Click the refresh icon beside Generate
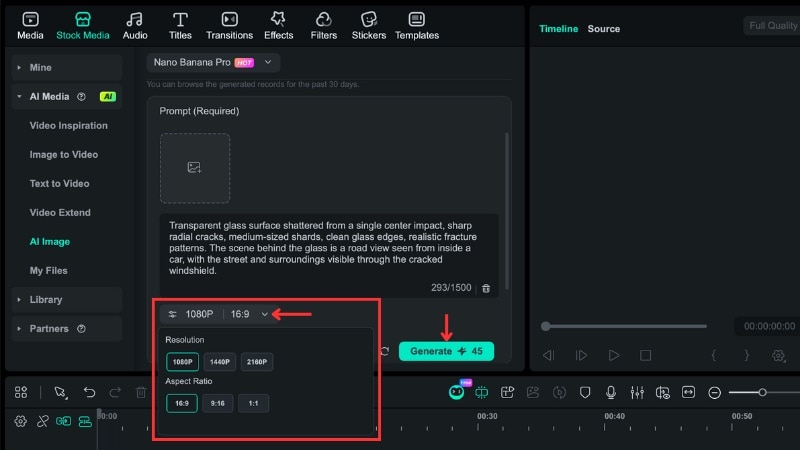 pyautogui.click(x=385, y=351)
